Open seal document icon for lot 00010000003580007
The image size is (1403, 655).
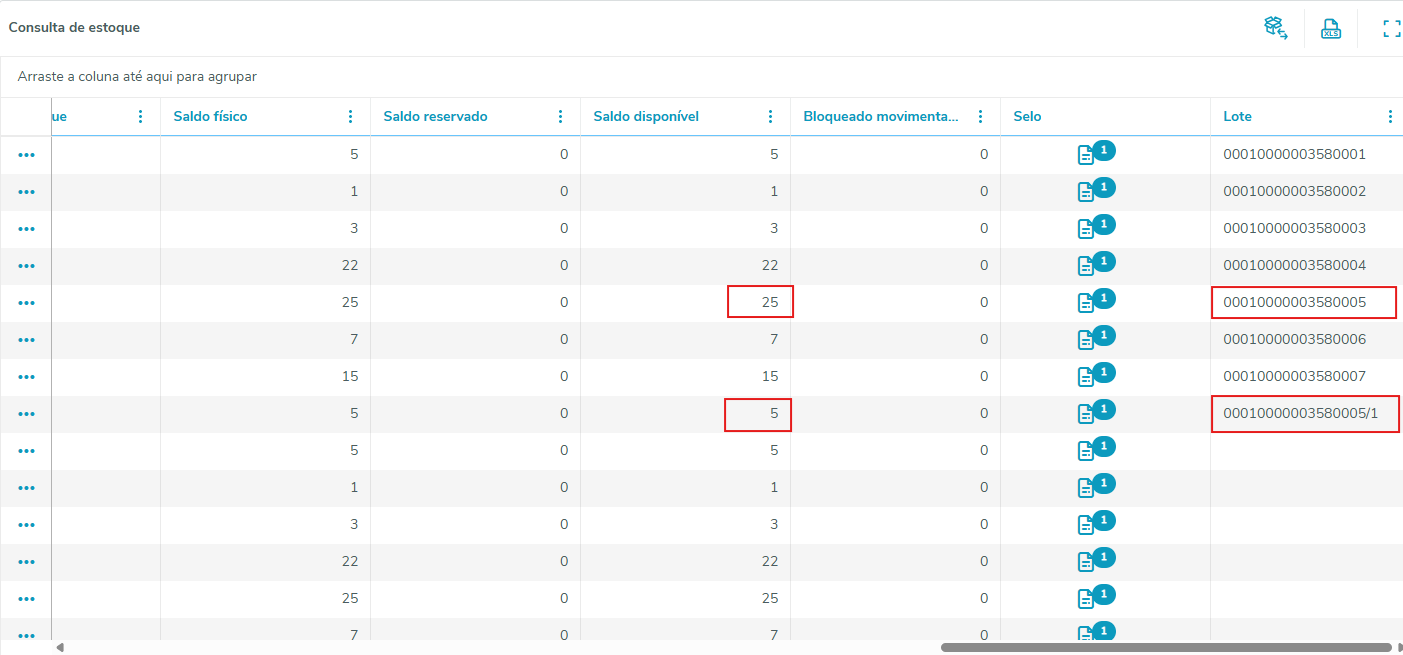pyautogui.click(x=1086, y=377)
